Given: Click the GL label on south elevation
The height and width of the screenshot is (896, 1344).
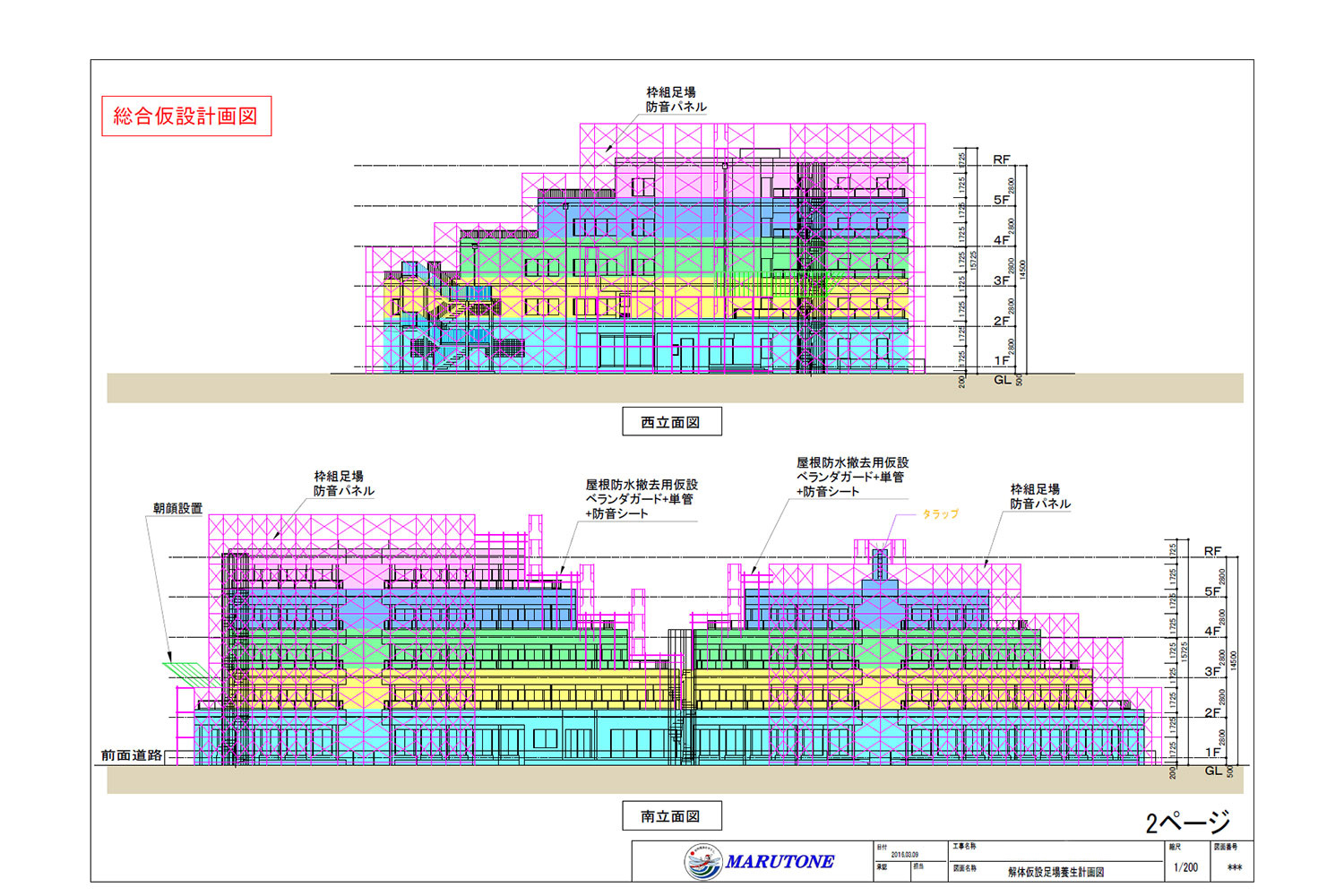Looking at the screenshot, I should pyautogui.click(x=1213, y=771).
